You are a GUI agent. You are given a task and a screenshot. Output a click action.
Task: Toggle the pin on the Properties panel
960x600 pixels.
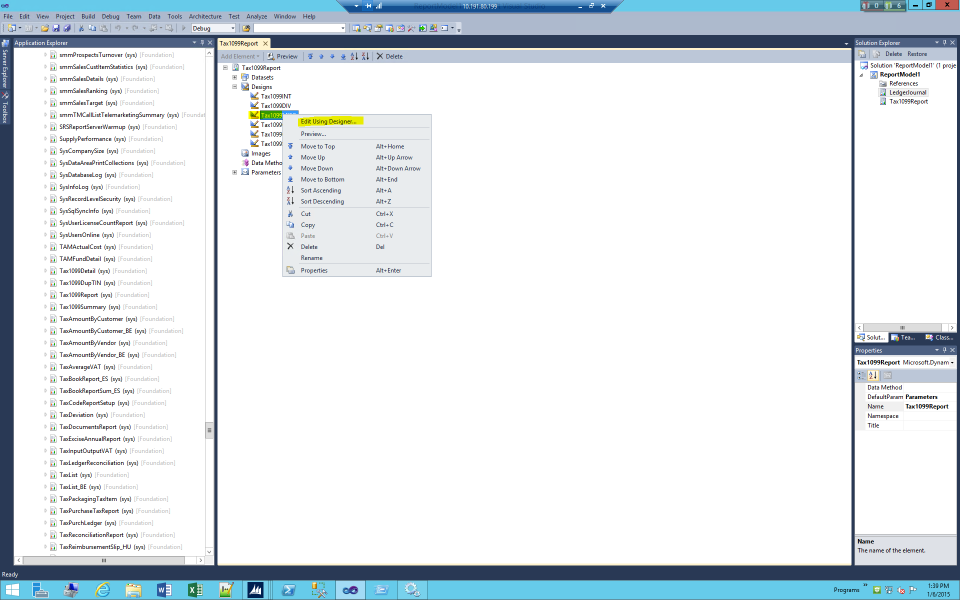pyautogui.click(x=944, y=350)
